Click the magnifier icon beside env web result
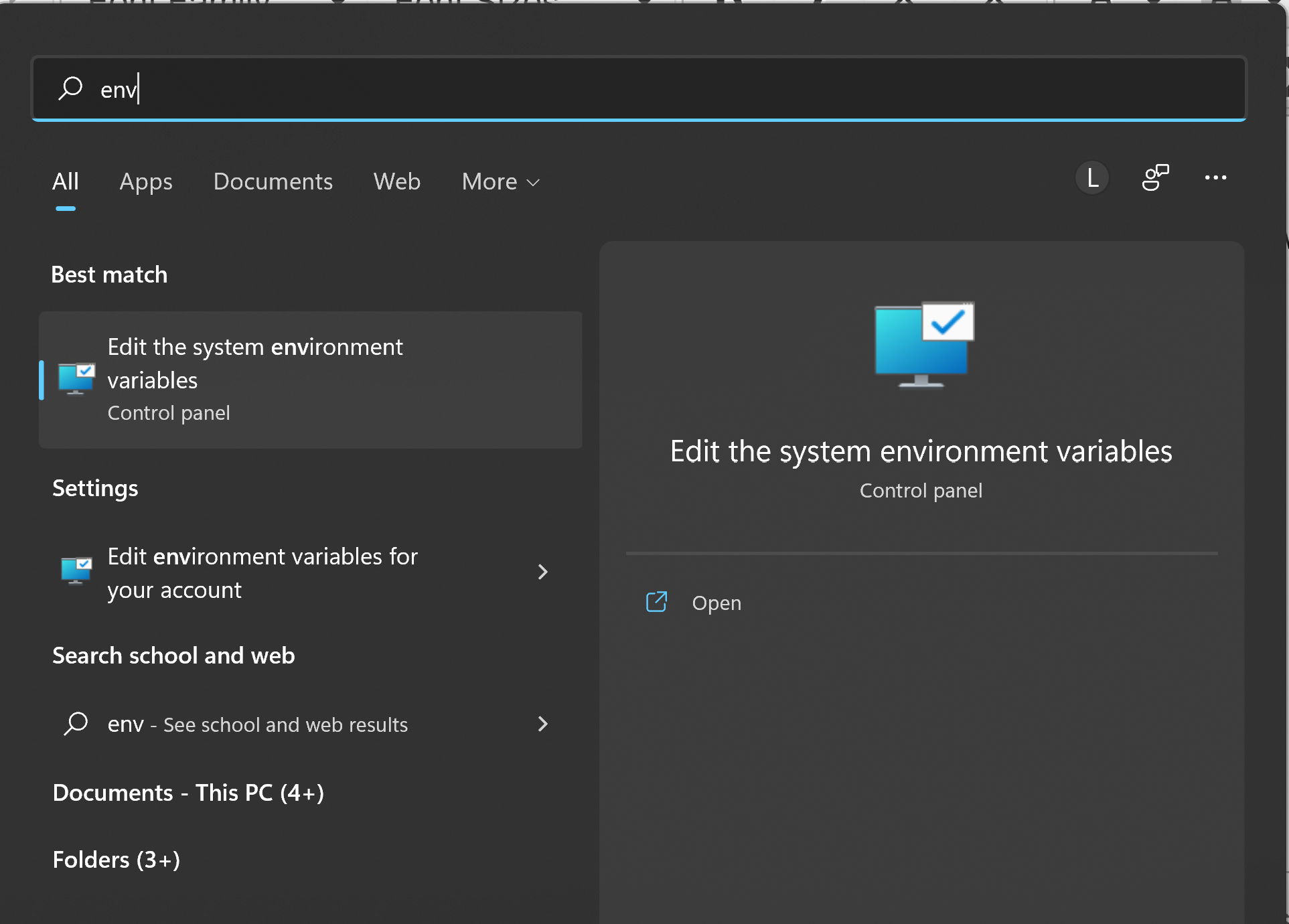Screen dimensions: 1289x924 (76, 724)
